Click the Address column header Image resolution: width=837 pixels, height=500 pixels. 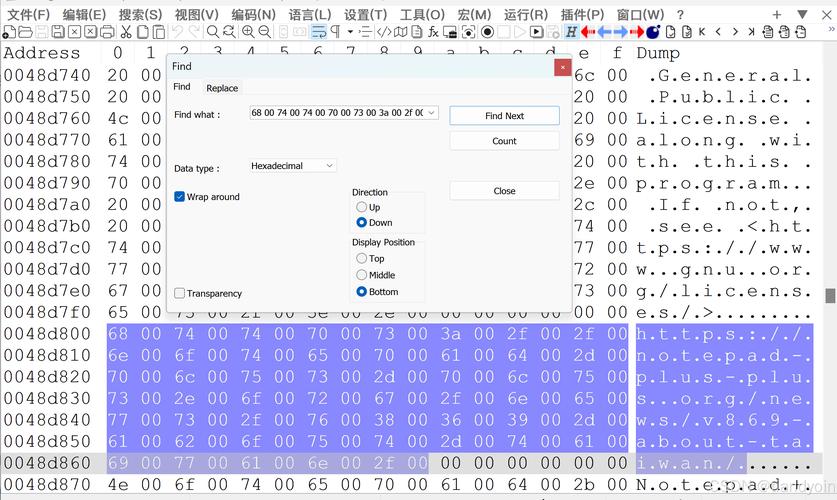pos(42,53)
